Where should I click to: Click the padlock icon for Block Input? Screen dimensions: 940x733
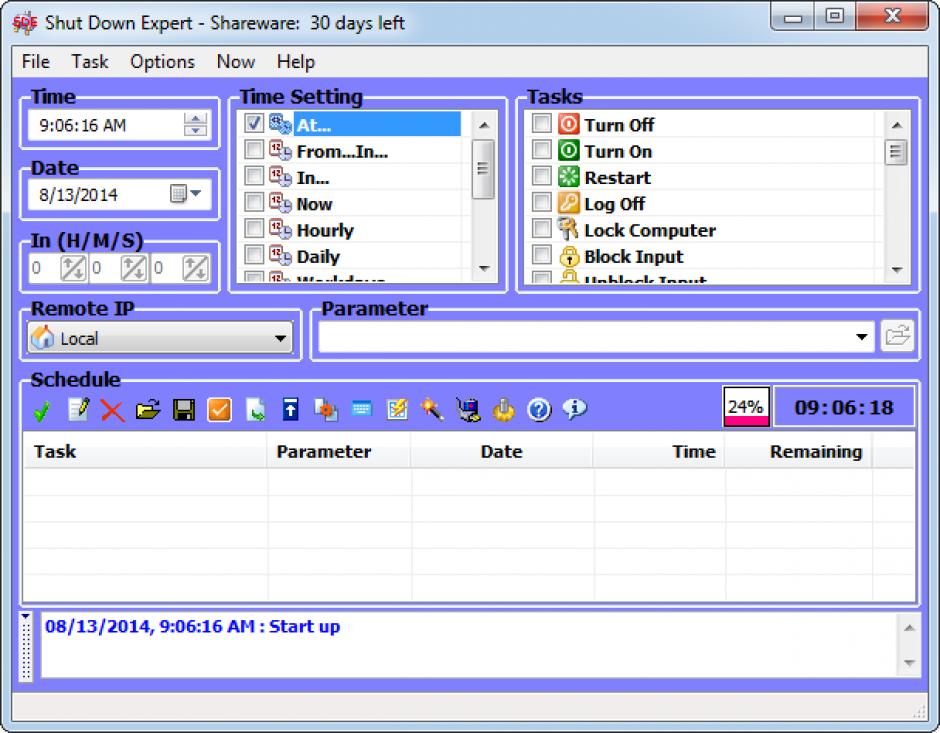568,256
